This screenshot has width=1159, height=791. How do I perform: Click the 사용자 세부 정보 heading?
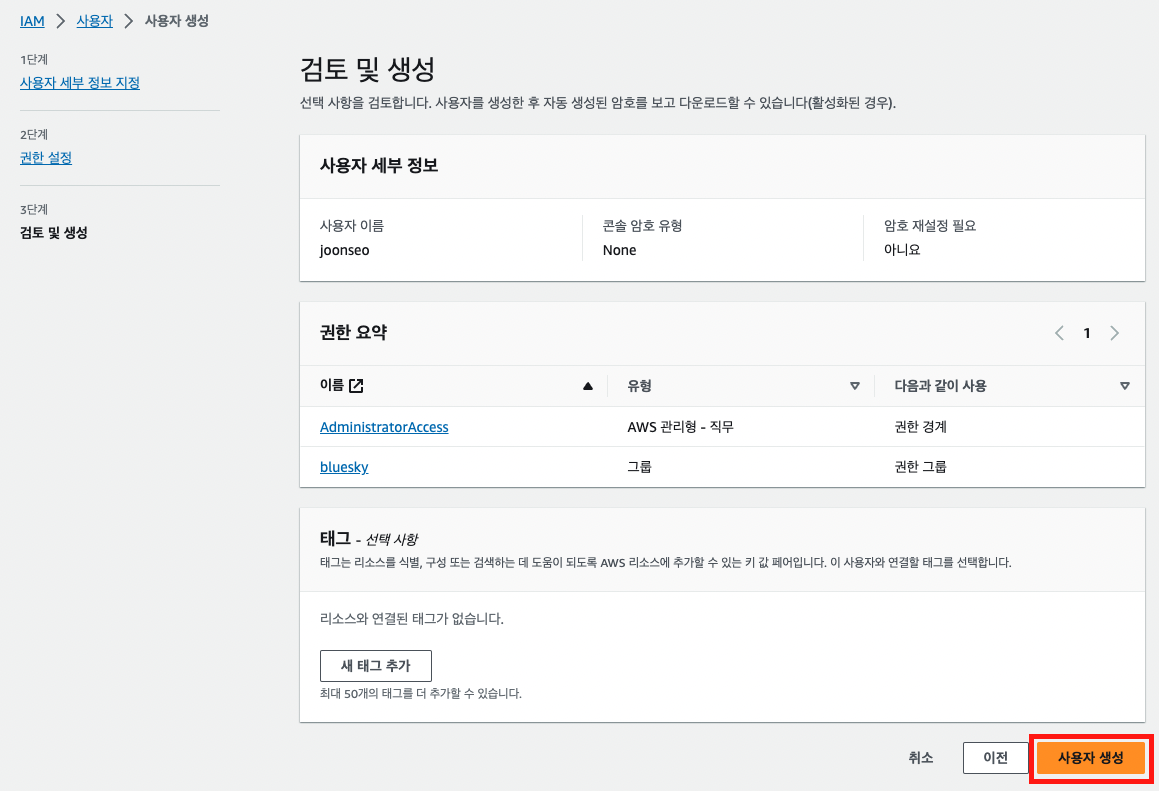(379, 166)
